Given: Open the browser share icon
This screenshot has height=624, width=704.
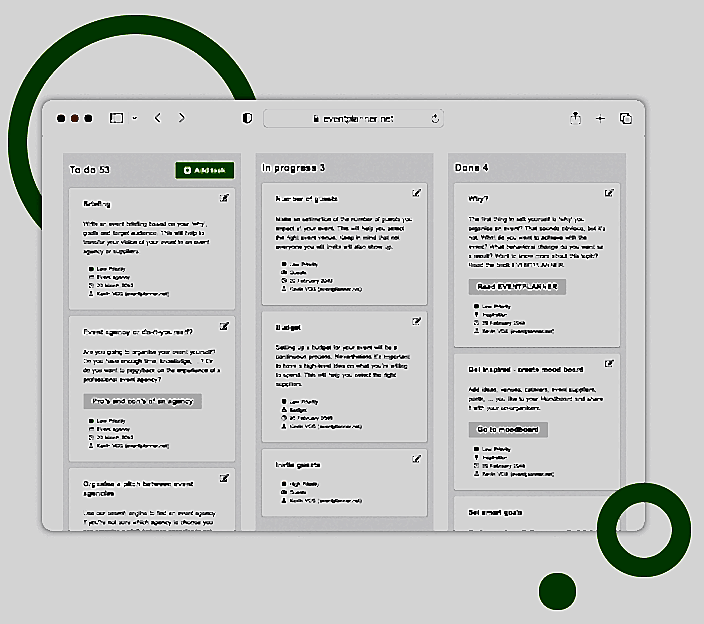Looking at the screenshot, I should click(x=575, y=118).
